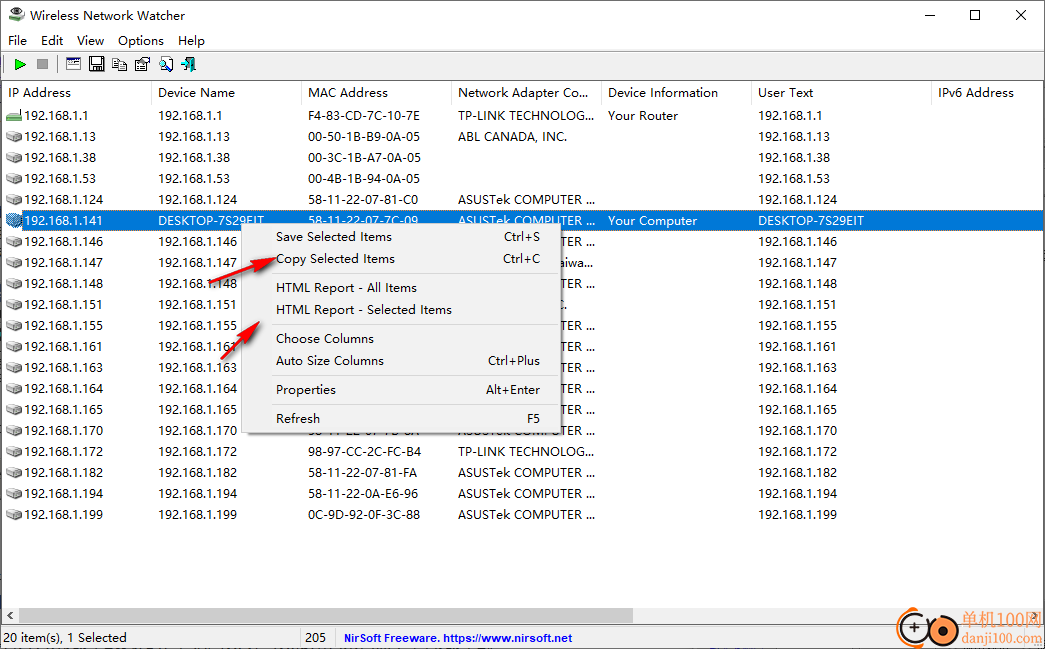Click the "ABL CANADA, INC." adapter company cell
Screen dimensions: 1045x649
512,137
